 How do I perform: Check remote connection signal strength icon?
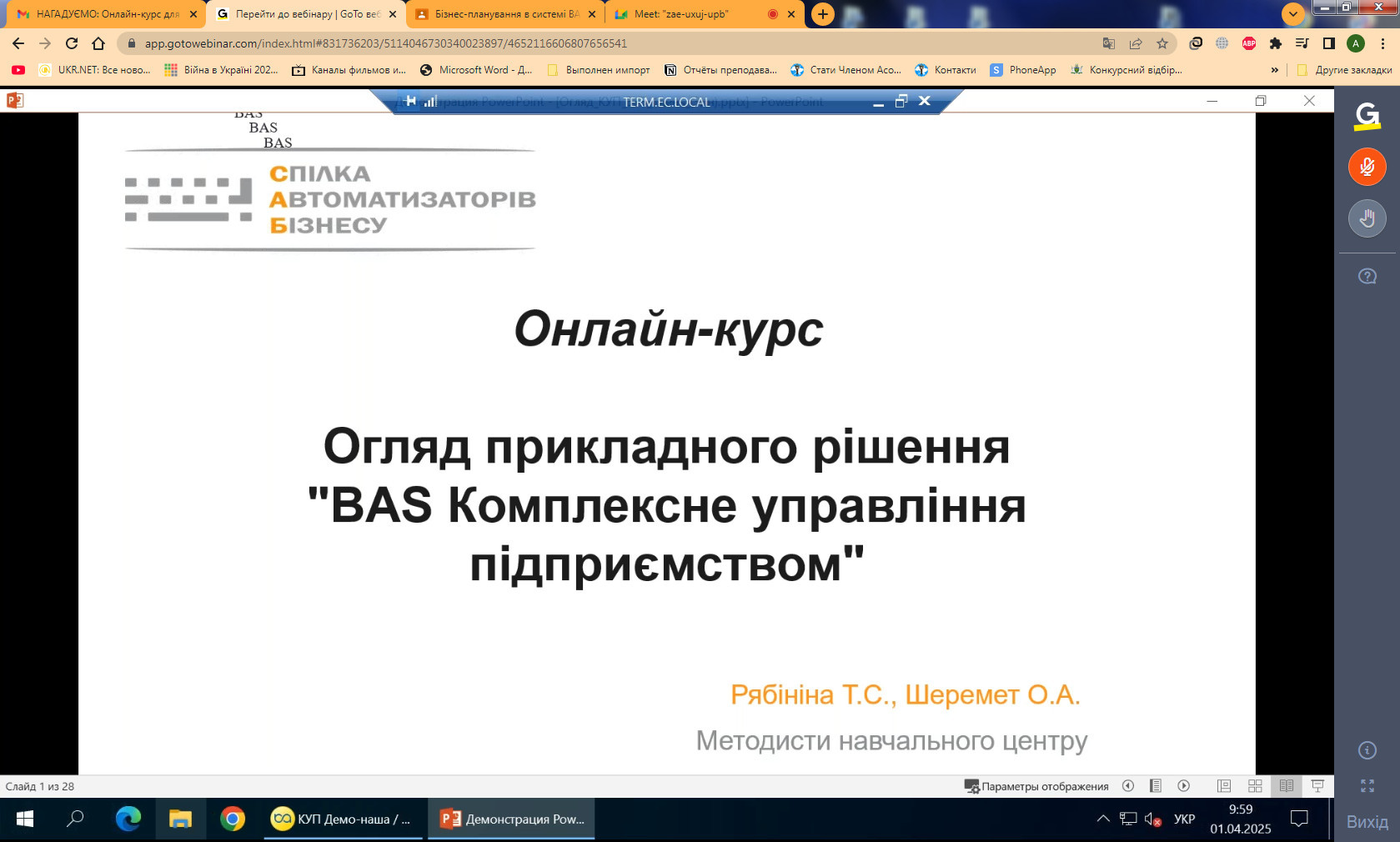pos(430,101)
